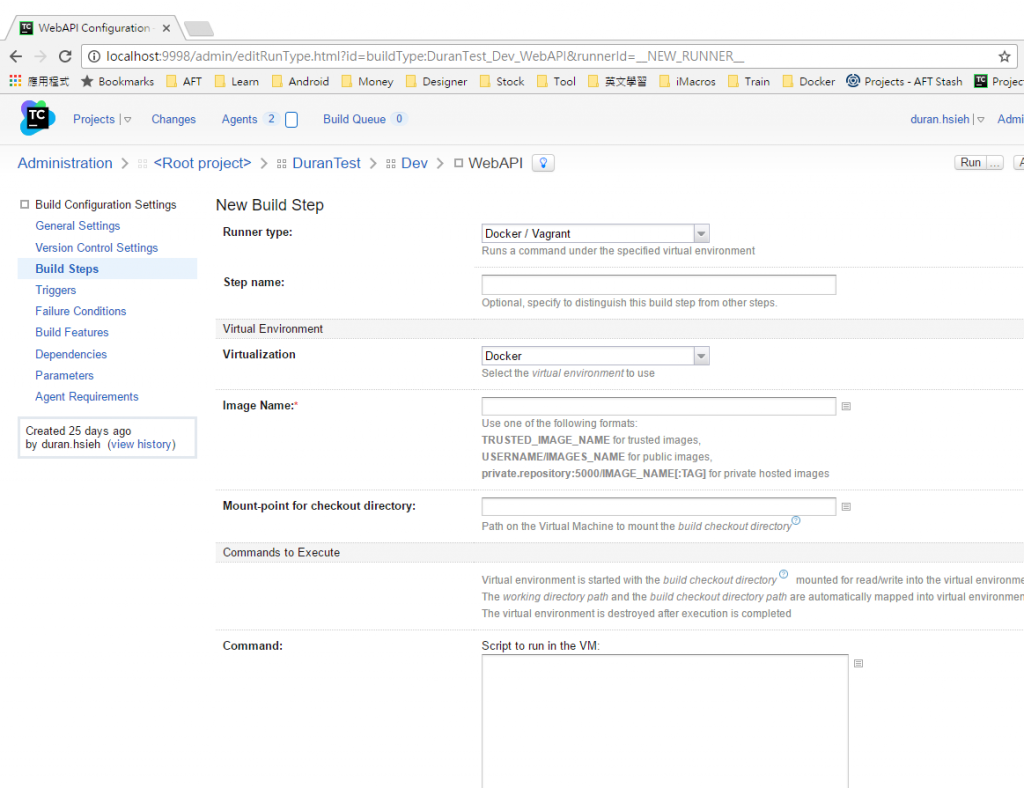
Task: Click the Run button
Action: (x=970, y=163)
